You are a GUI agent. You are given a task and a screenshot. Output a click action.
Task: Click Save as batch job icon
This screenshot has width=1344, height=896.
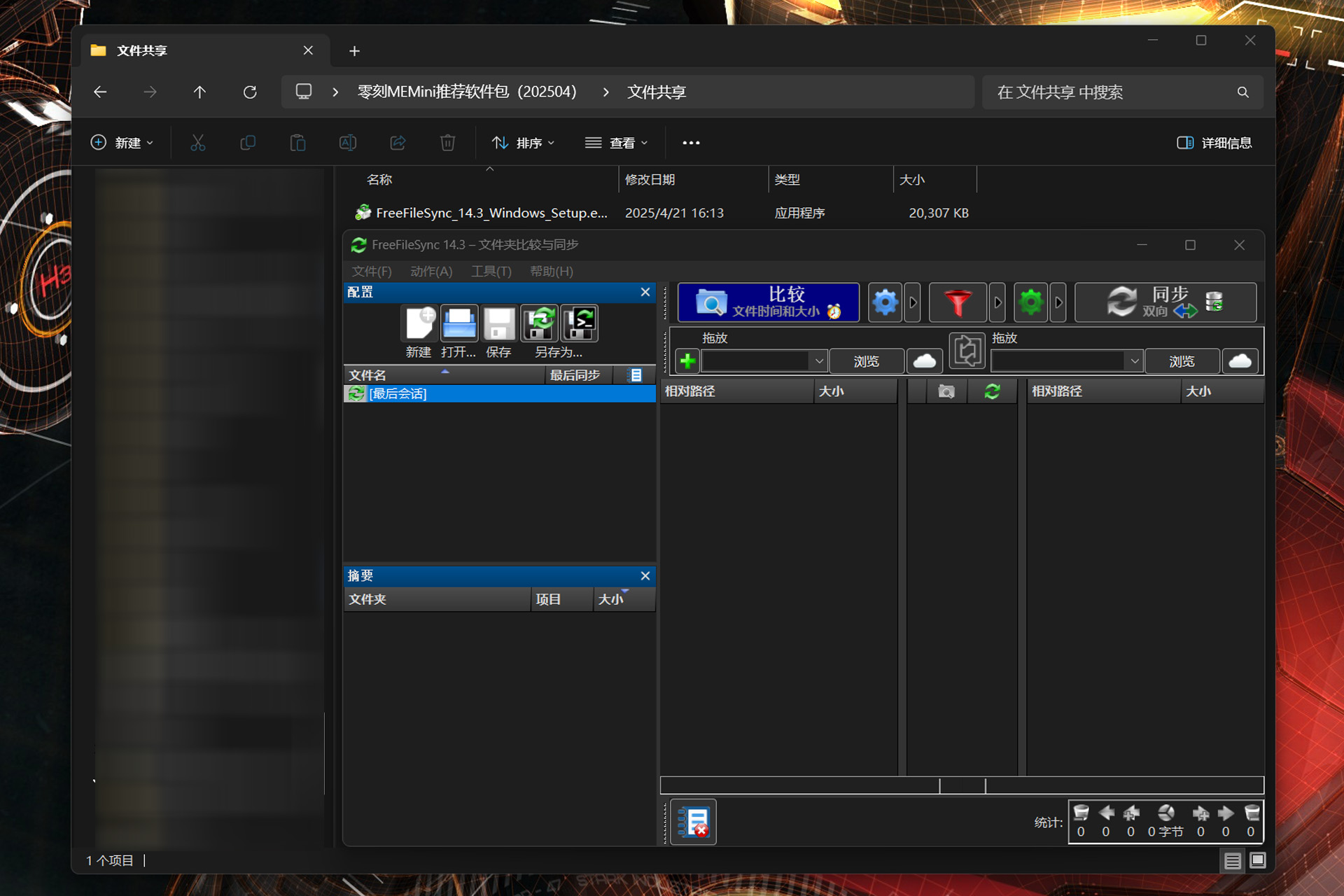580,323
